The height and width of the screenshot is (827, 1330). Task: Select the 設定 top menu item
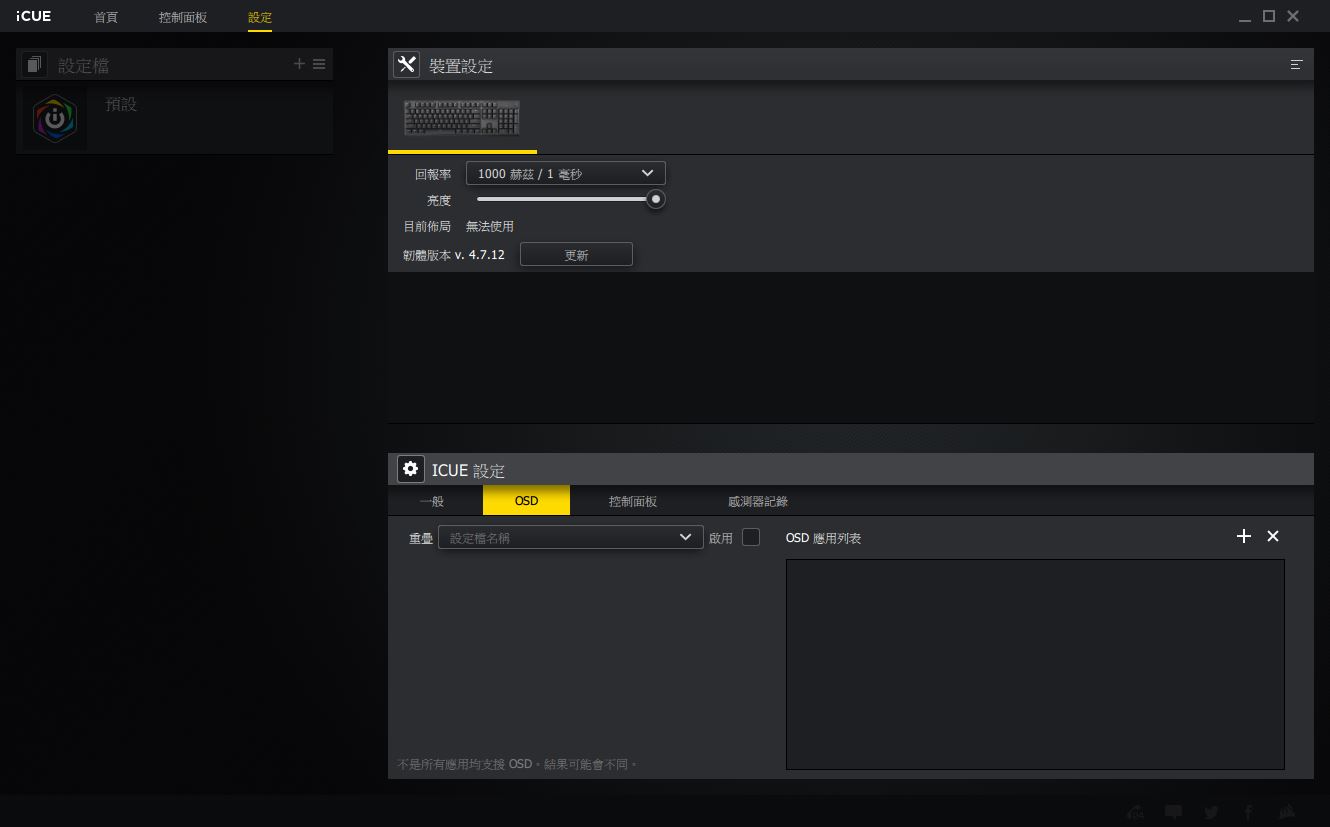coord(260,18)
